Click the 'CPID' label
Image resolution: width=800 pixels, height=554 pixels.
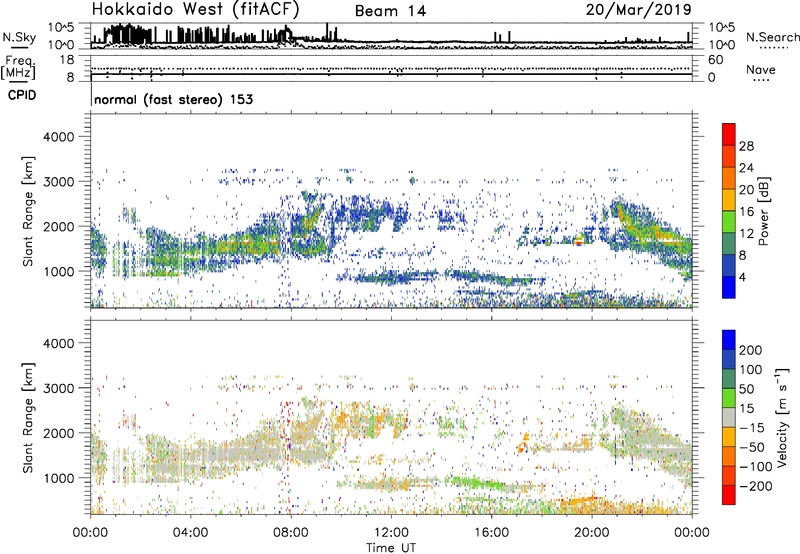(x=22, y=95)
